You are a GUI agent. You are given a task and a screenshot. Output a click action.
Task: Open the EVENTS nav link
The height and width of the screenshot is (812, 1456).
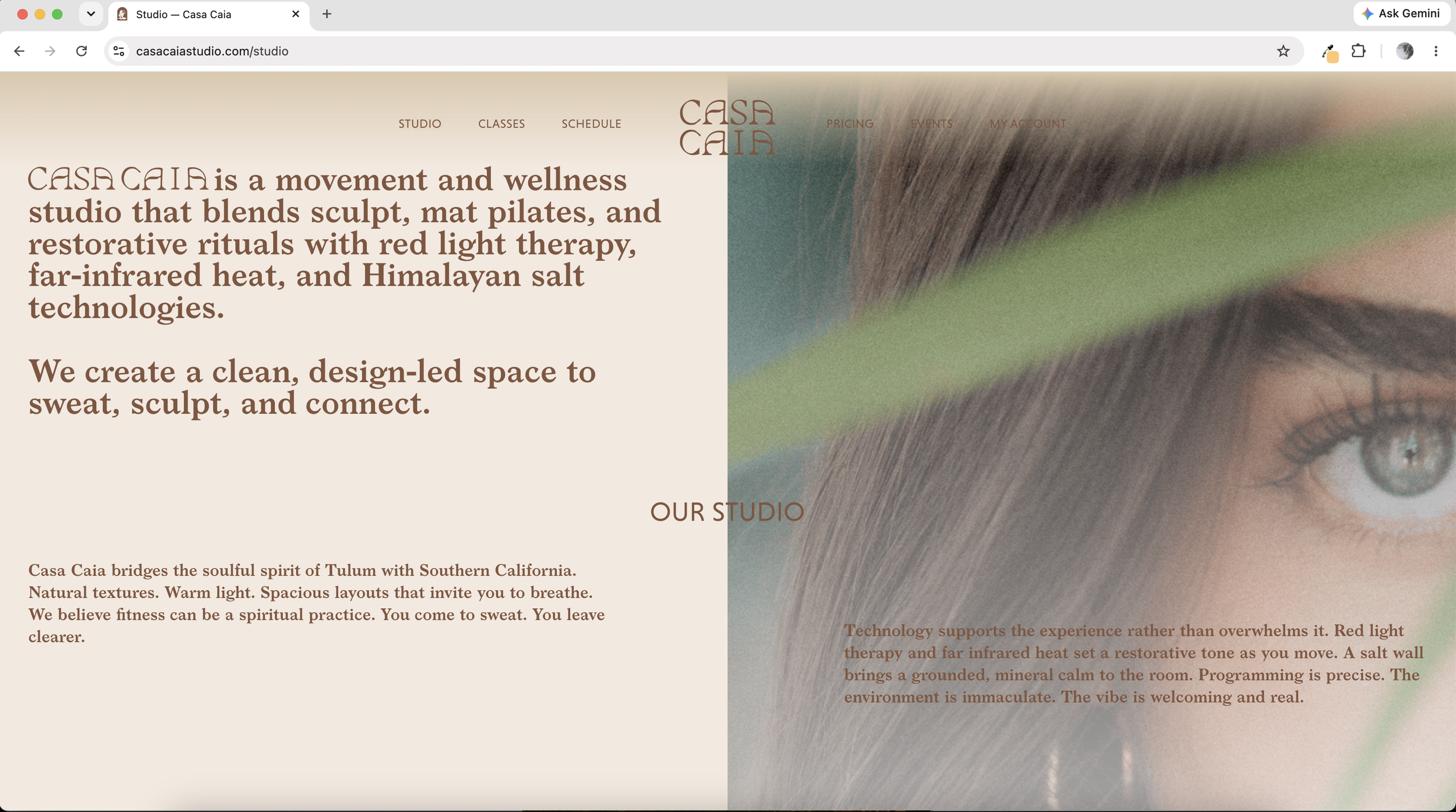pyautogui.click(x=931, y=124)
